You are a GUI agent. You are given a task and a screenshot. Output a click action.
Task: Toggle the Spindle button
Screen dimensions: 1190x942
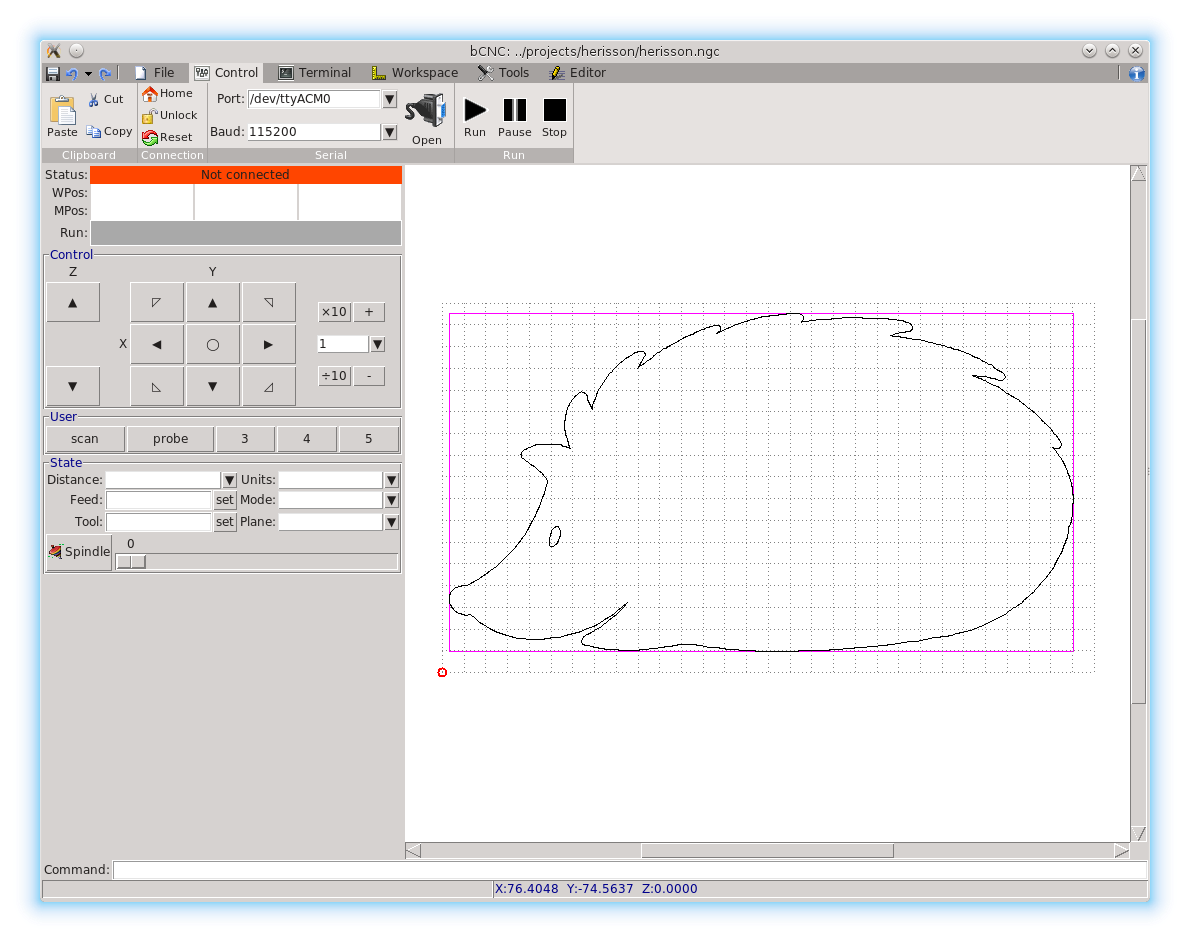point(79,552)
